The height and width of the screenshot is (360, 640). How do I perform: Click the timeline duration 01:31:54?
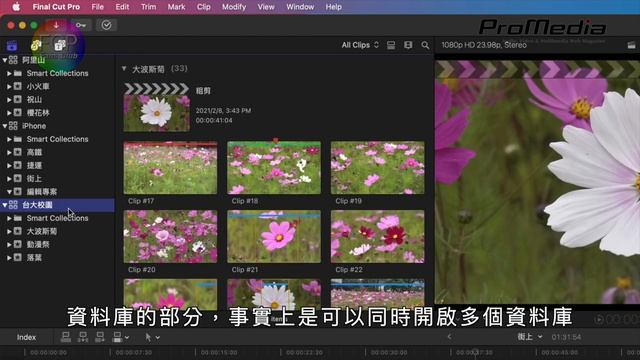[566, 337]
